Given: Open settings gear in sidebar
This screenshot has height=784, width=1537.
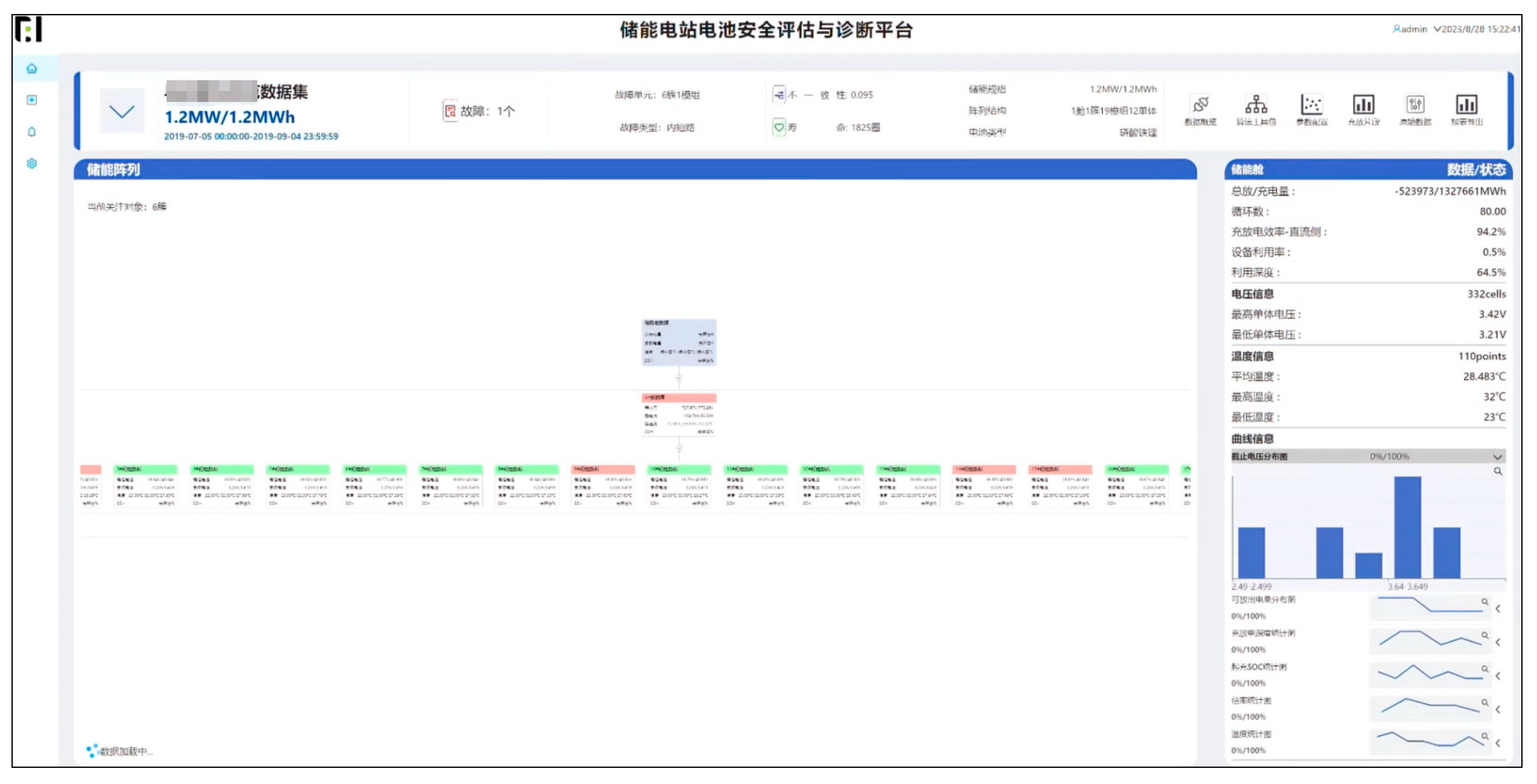Looking at the screenshot, I should point(32,164).
